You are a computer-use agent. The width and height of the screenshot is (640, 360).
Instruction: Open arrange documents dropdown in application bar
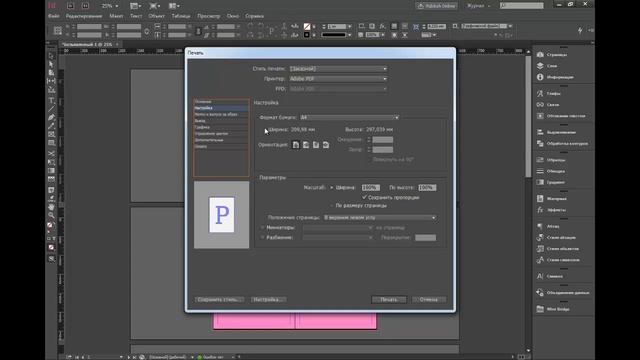point(174,6)
